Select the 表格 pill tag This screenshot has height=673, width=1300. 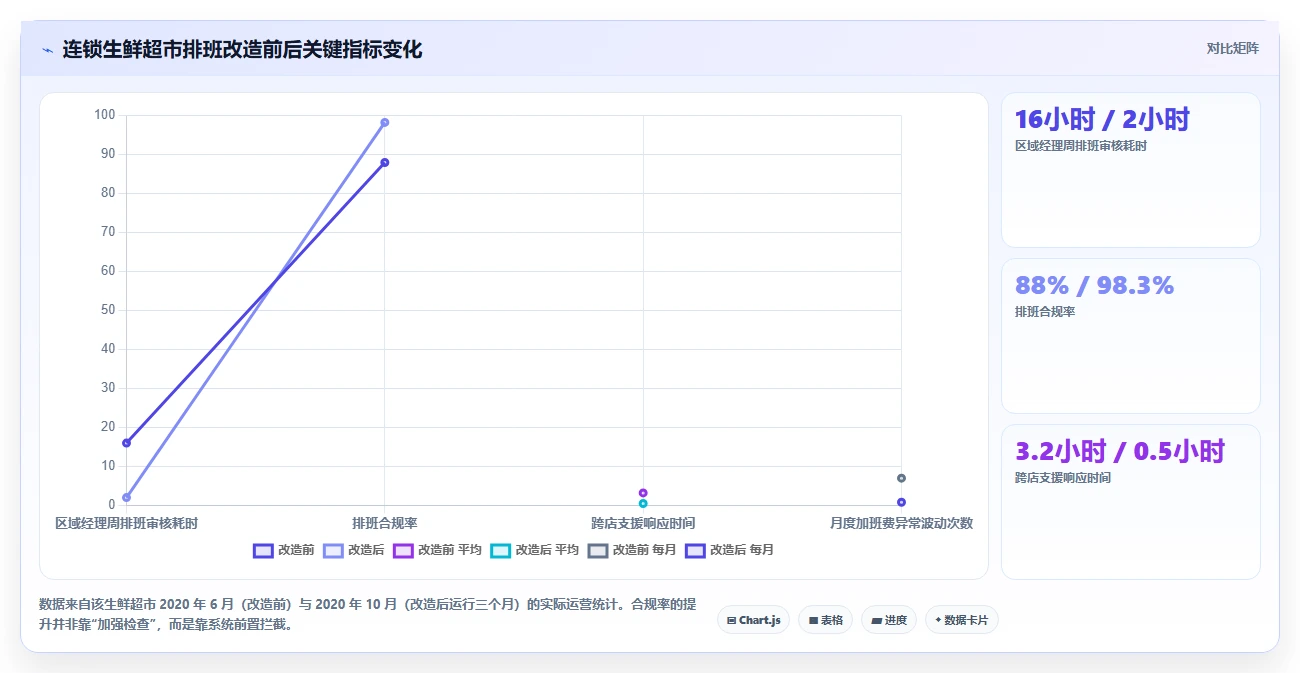[825, 620]
